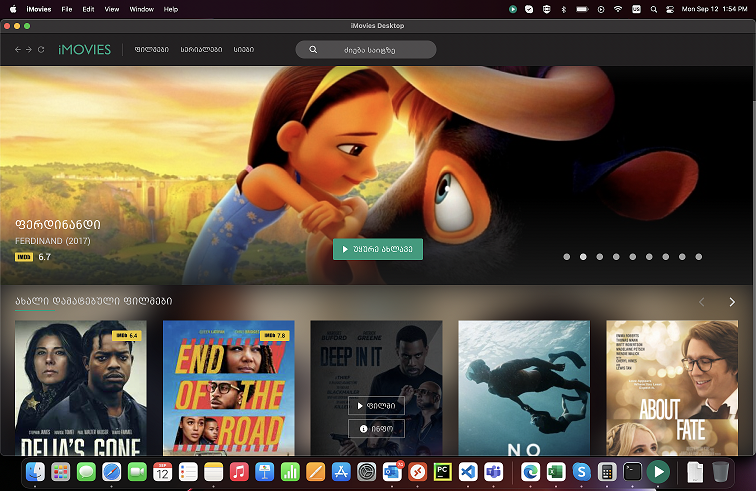This screenshot has height=491, width=756.
Task: Open Outlook from the dock
Action: (x=392, y=472)
